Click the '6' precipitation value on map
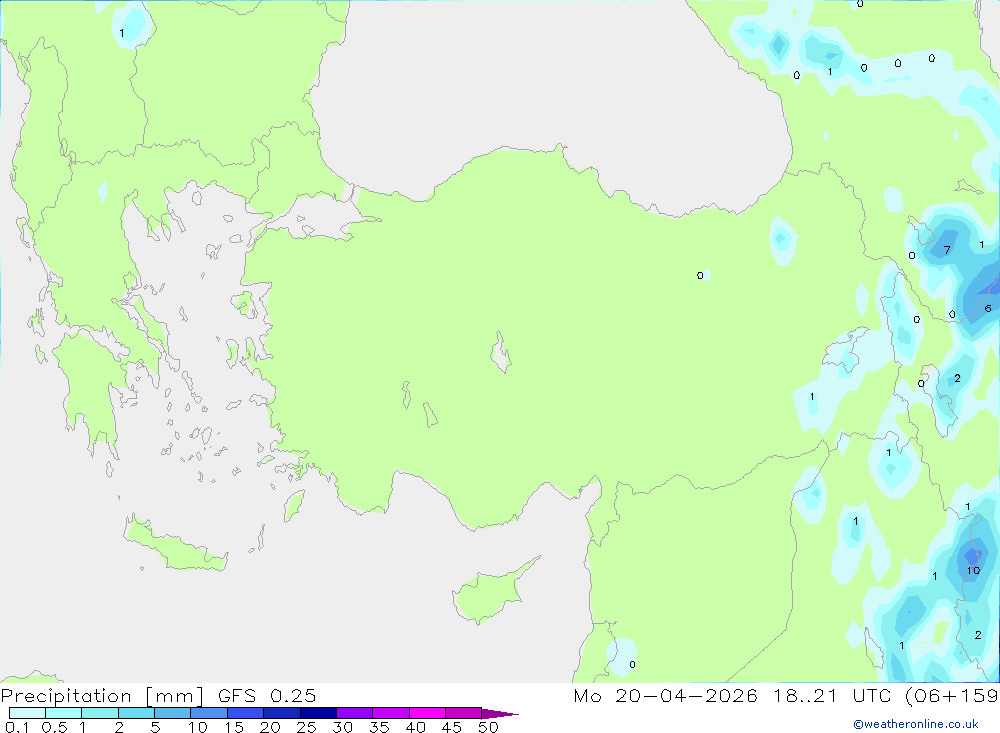 coord(988,308)
